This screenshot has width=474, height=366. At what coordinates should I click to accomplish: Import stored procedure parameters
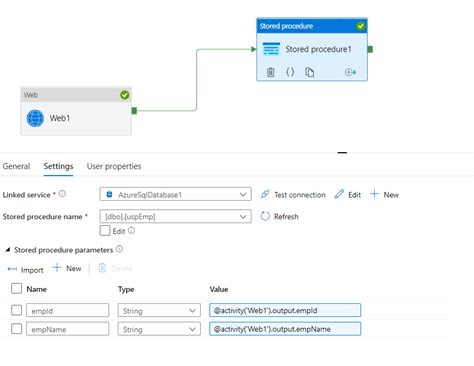(25, 270)
